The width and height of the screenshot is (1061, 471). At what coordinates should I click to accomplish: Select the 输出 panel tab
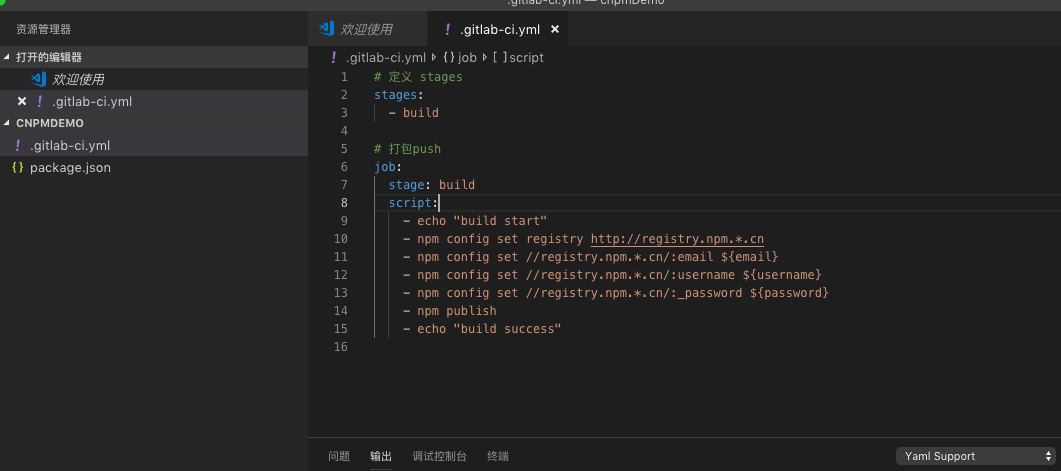pos(381,457)
